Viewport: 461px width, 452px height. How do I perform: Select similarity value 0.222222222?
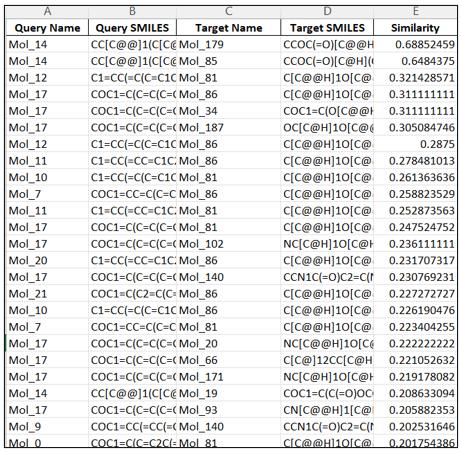[415, 343]
